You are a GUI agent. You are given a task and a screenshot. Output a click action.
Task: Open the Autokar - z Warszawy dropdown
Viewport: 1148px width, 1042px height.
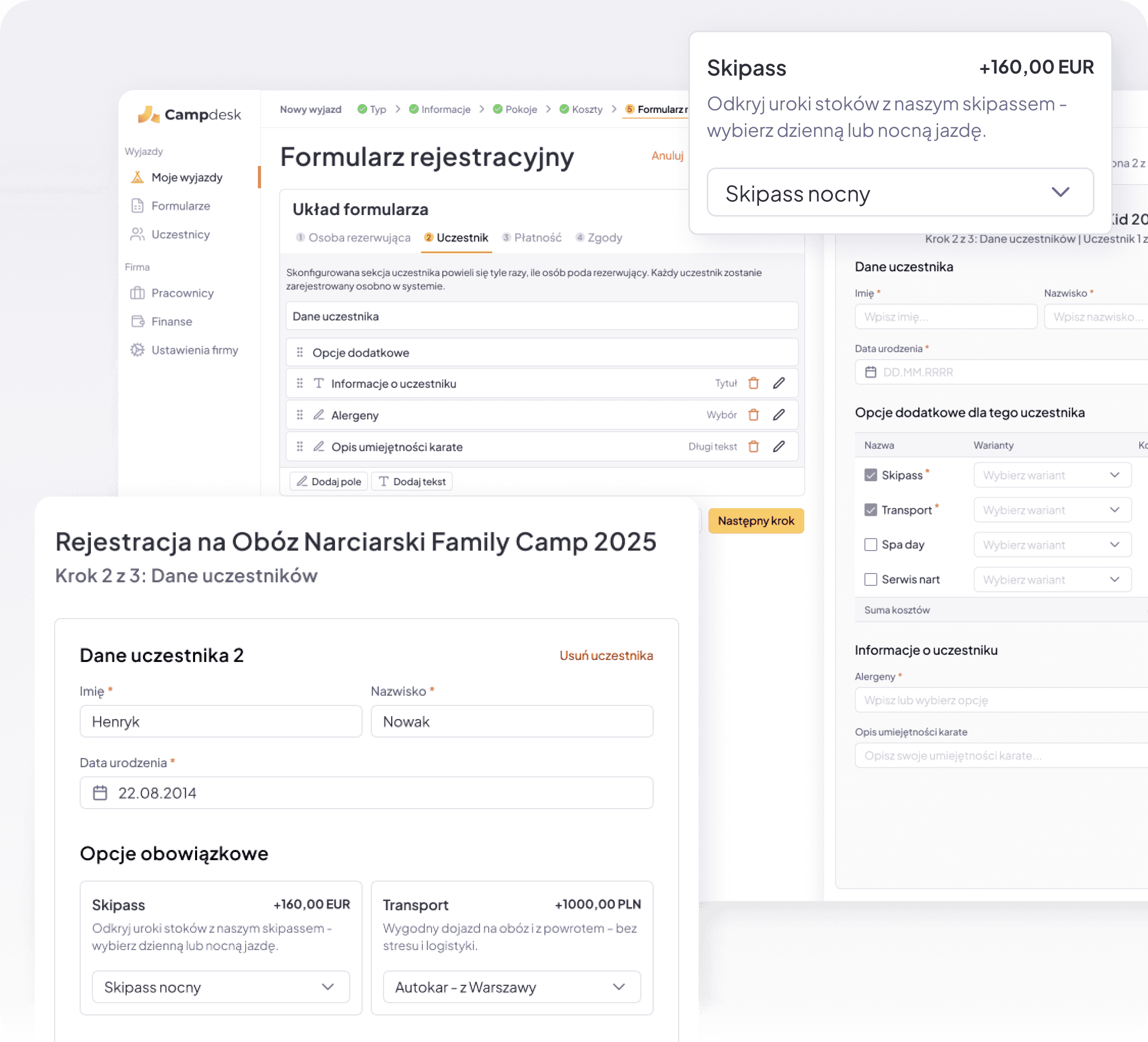(x=511, y=987)
